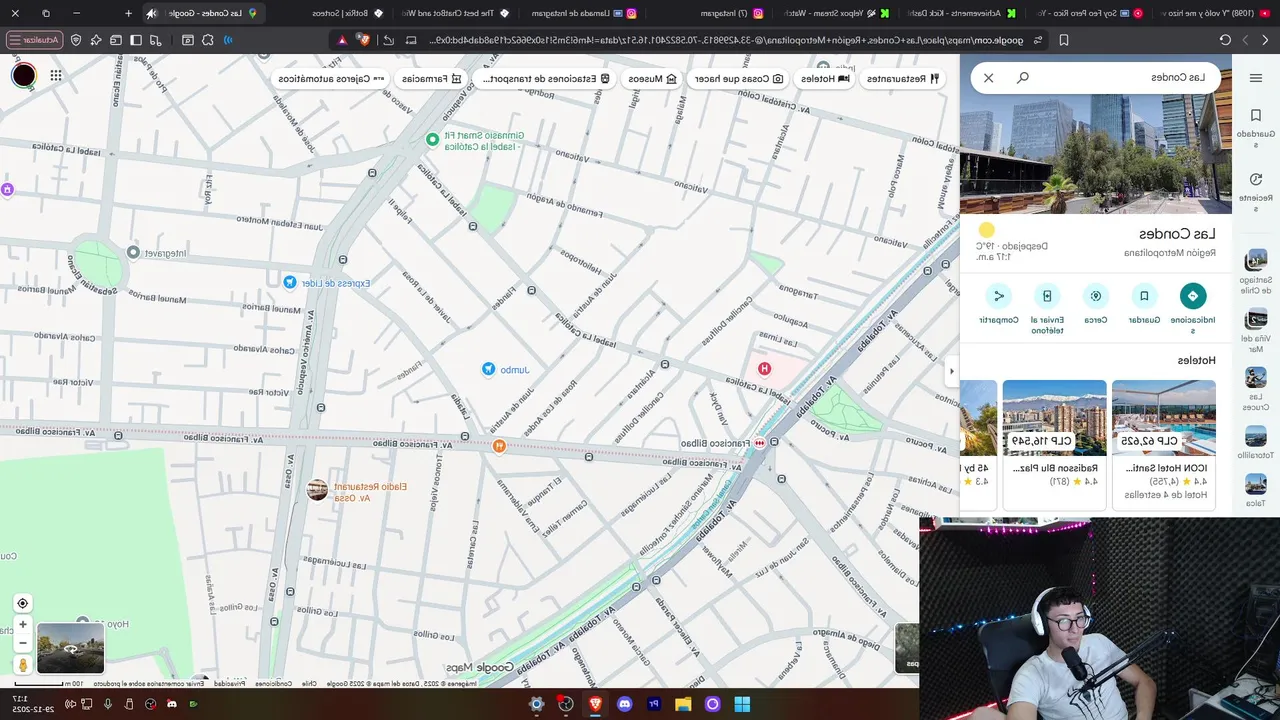Open Viña del Mar recent place
Viewport: 1280px width, 720px height.
click(1256, 331)
